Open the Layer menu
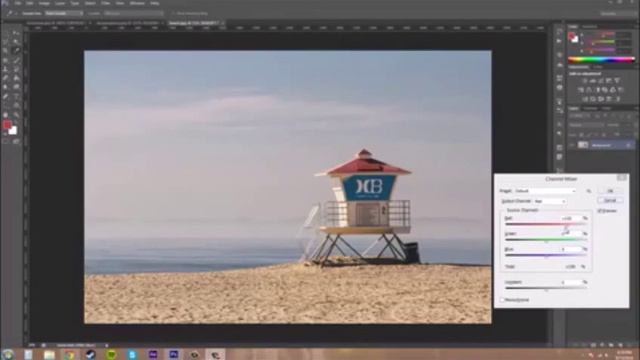The height and width of the screenshot is (360, 640). (60, 3)
